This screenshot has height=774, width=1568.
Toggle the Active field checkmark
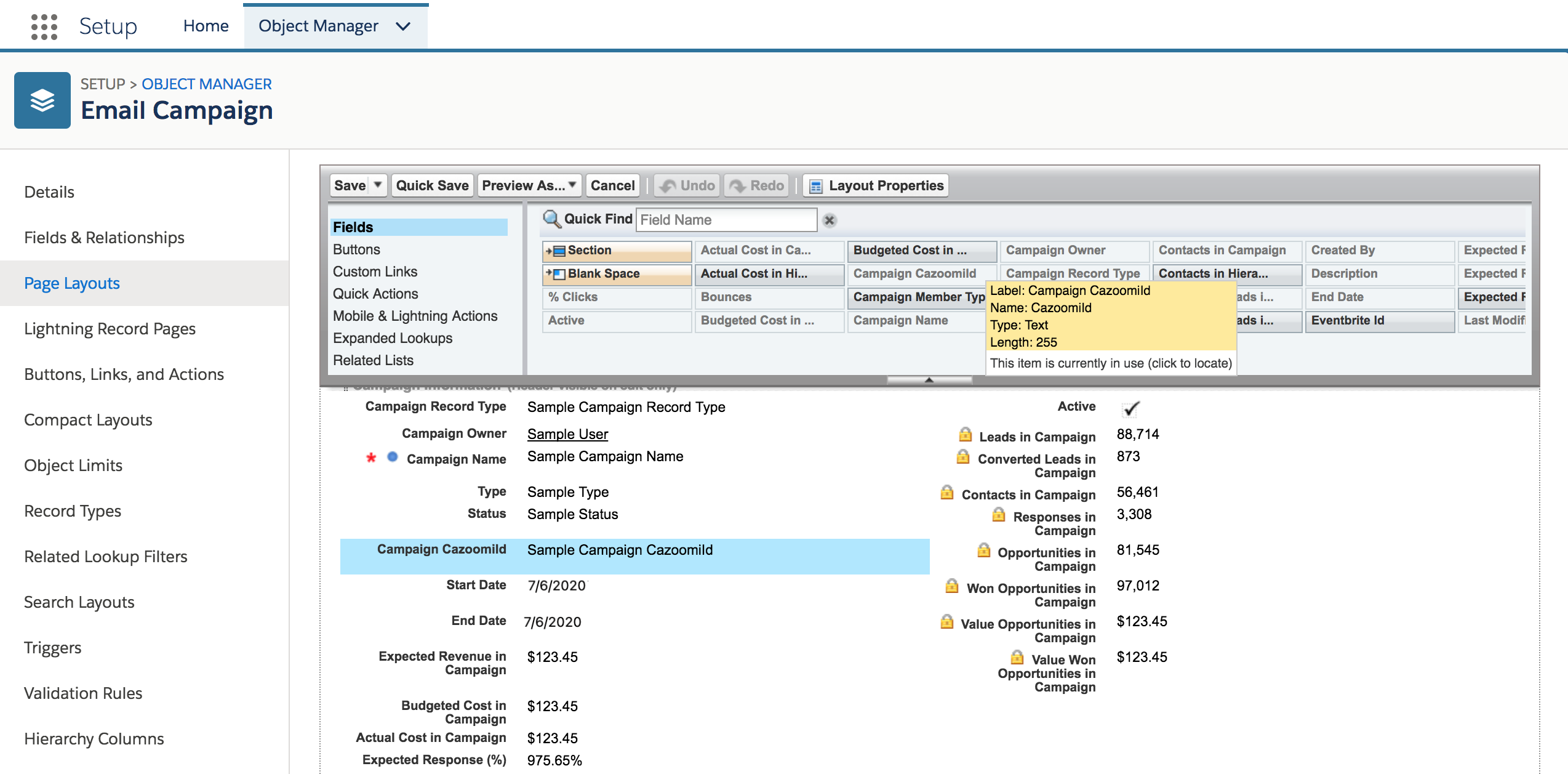(x=1130, y=409)
